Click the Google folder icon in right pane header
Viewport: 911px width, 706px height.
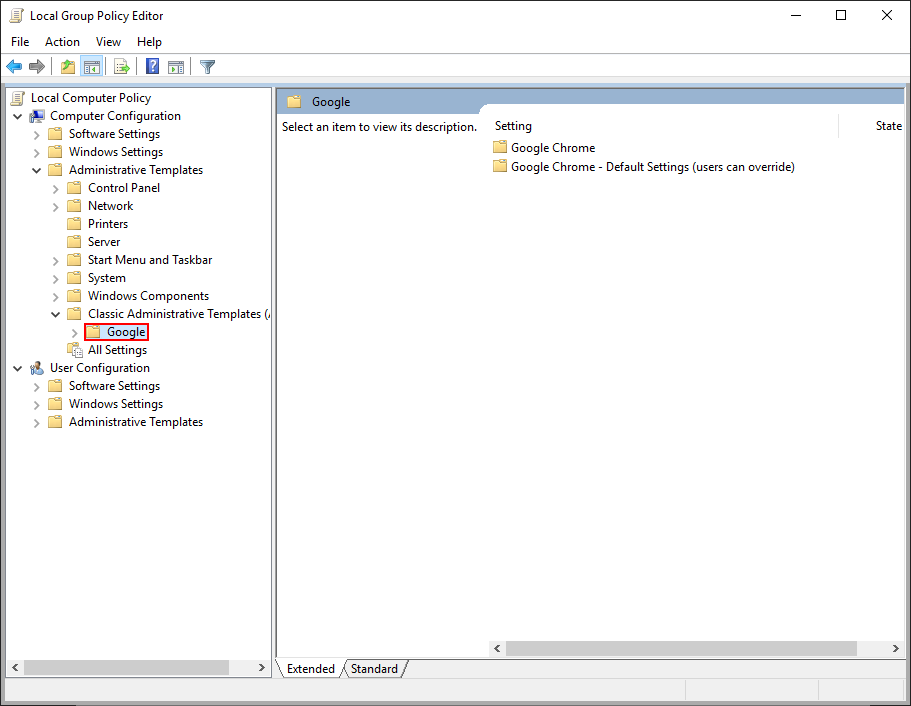[x=294, y=102]
